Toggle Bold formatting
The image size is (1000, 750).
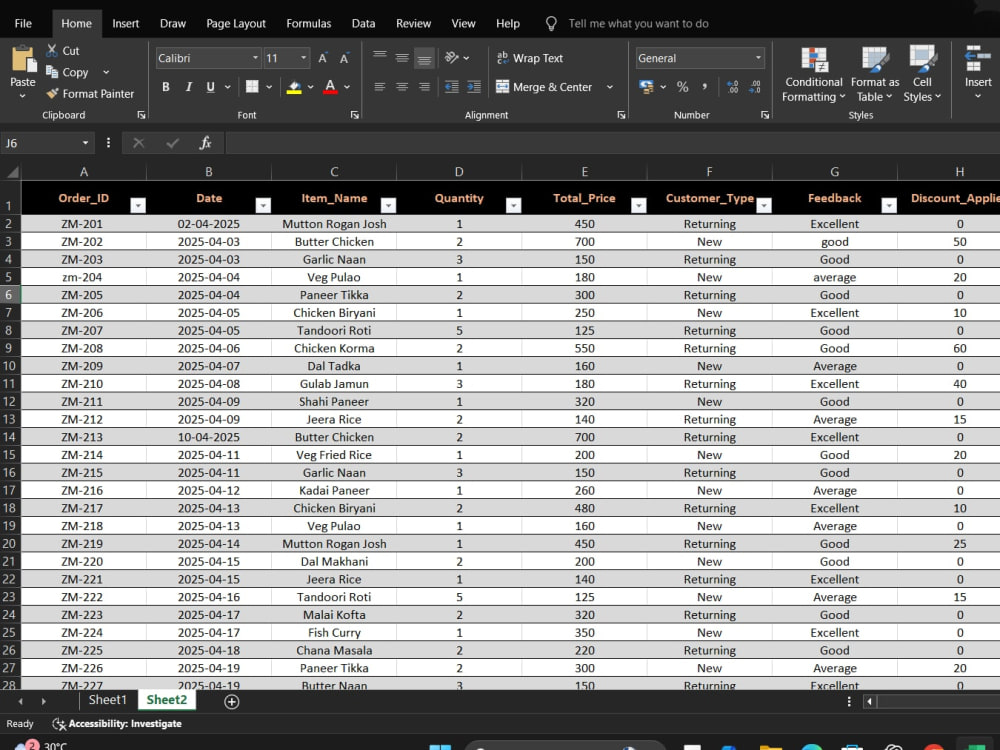click(166, 87)
